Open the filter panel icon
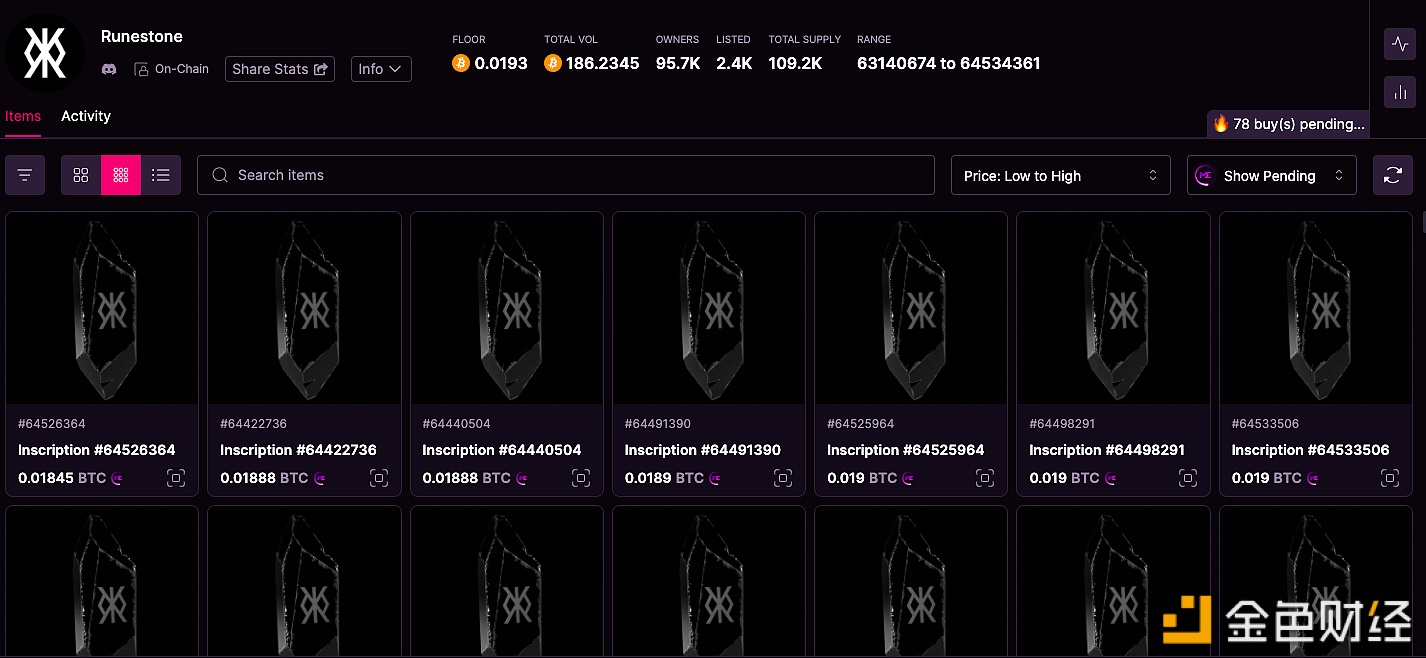The height and width of the screenshot is (658, 1426). coord(25,175)
